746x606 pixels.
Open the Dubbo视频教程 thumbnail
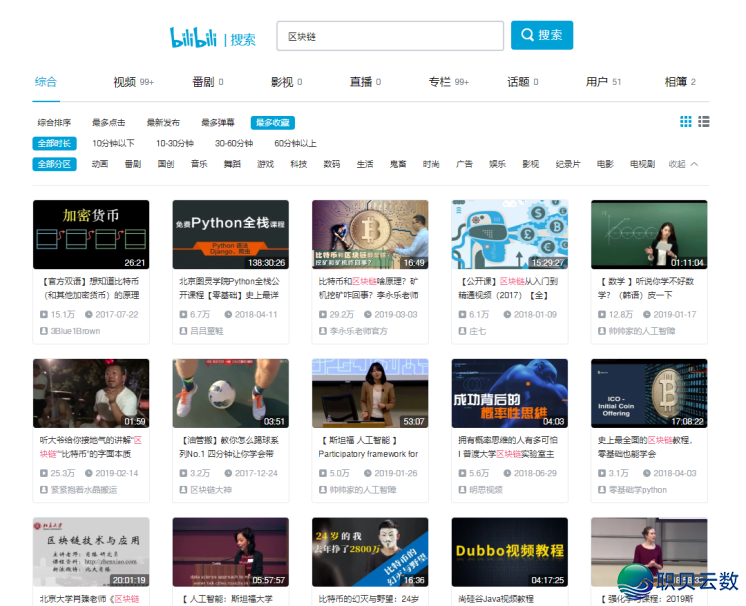pyautogui.click(x=510, y=552)
